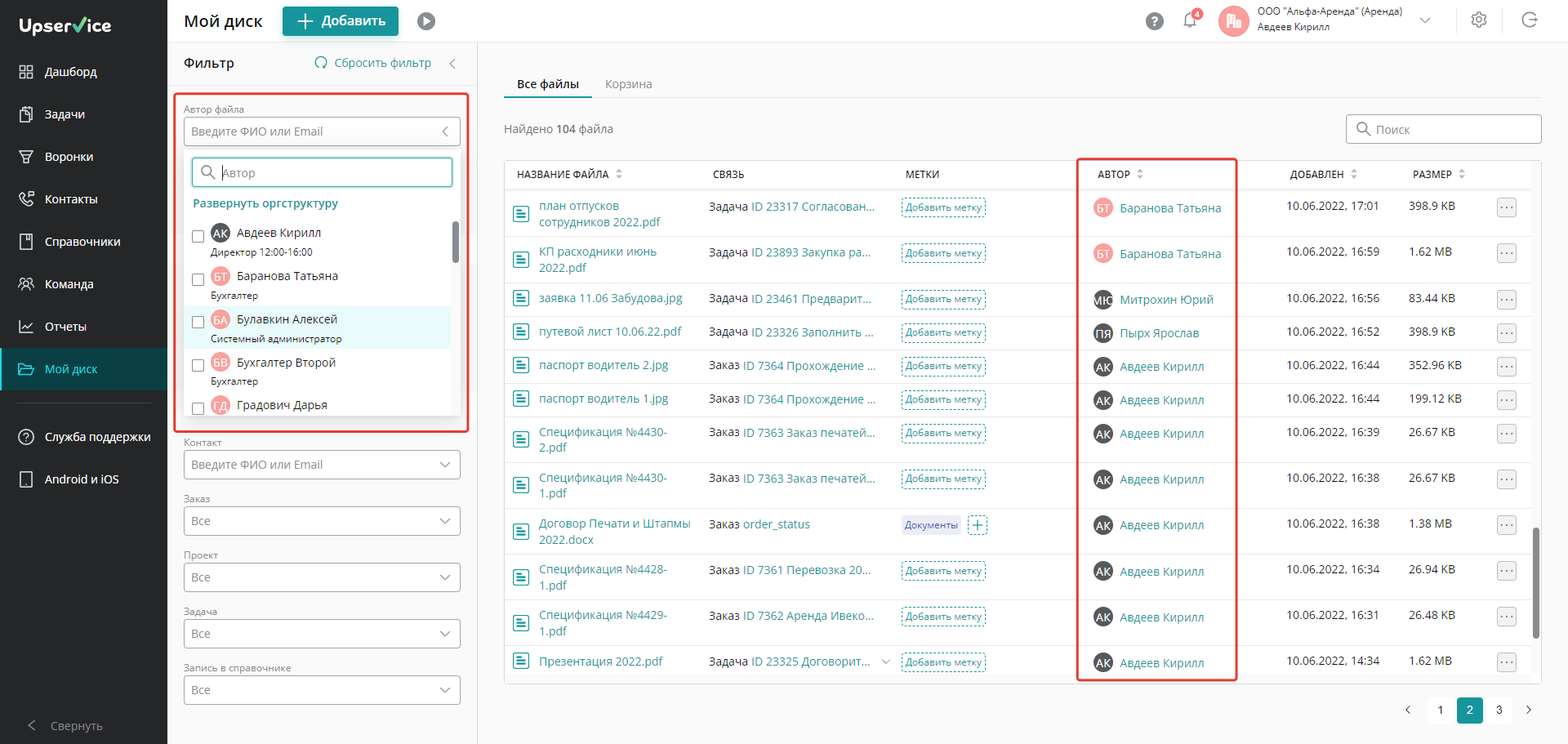Click the Поиск search field
The image size is (1568, 744).
point(1443,129)
